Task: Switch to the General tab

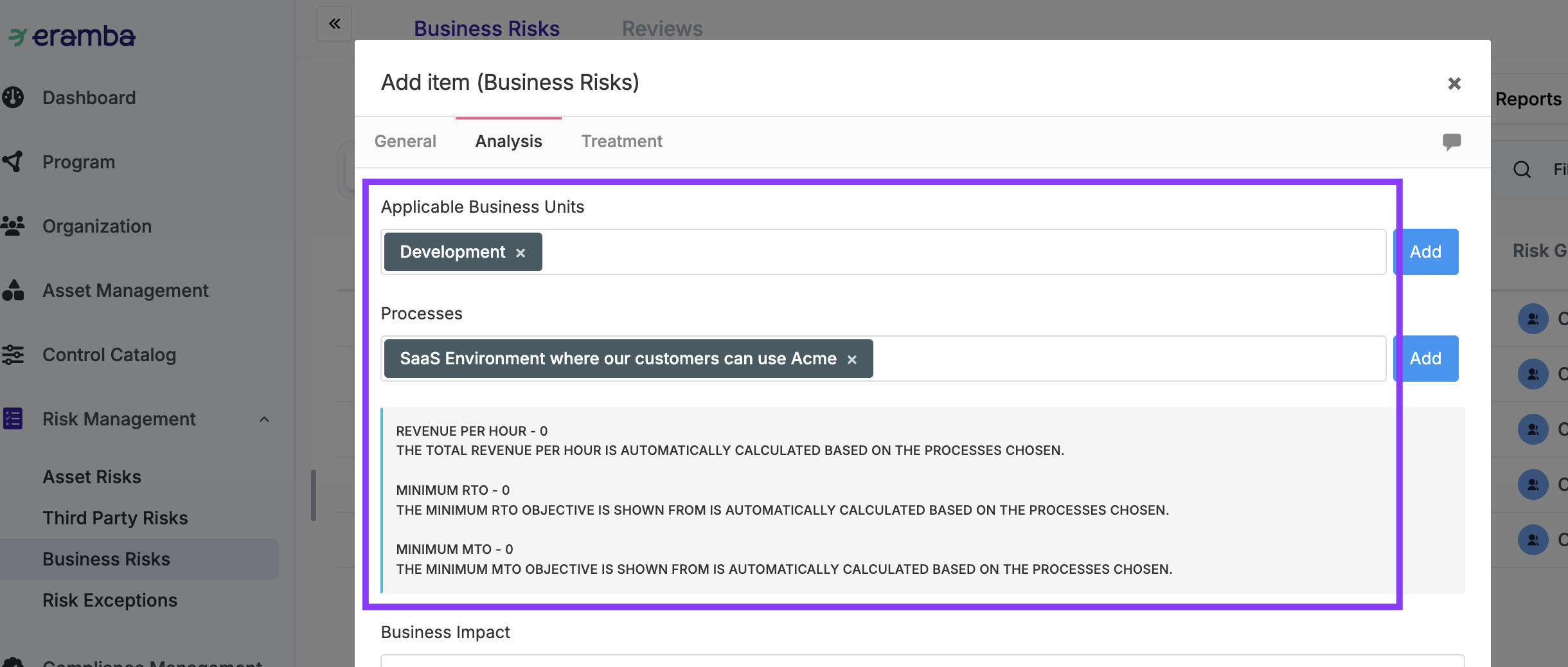Action: pos(405,141)
